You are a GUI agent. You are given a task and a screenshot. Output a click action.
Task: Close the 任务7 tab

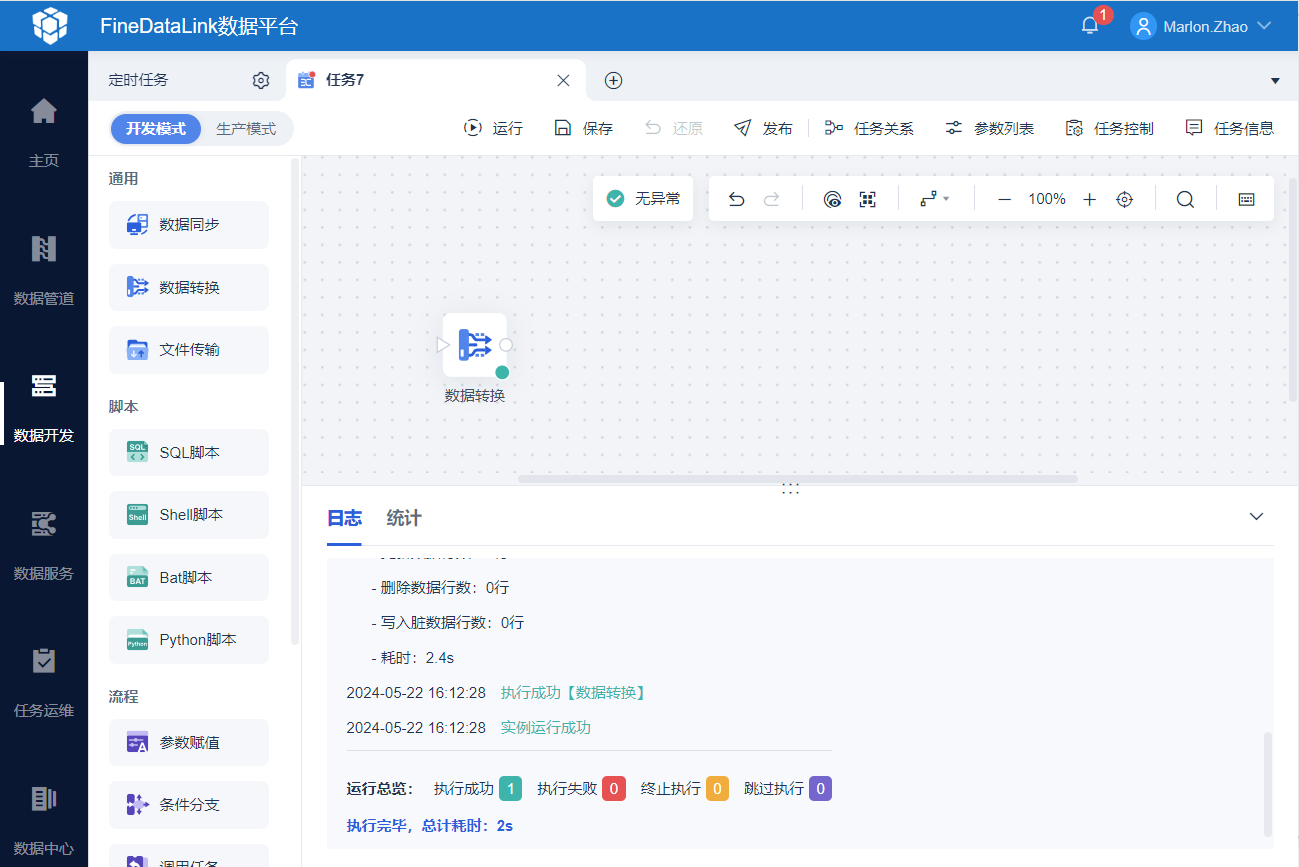564,80
